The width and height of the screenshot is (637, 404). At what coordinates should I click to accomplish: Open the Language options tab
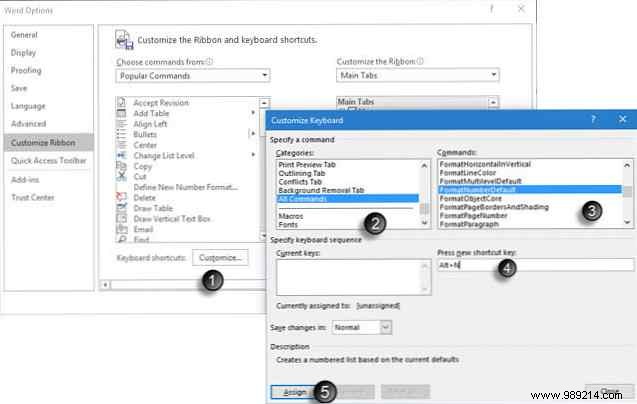pos(28,106)
